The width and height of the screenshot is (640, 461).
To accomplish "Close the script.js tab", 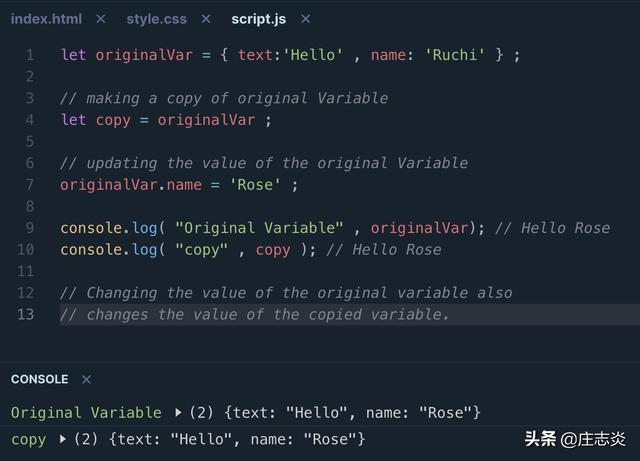I will click(x=305, y=19).
